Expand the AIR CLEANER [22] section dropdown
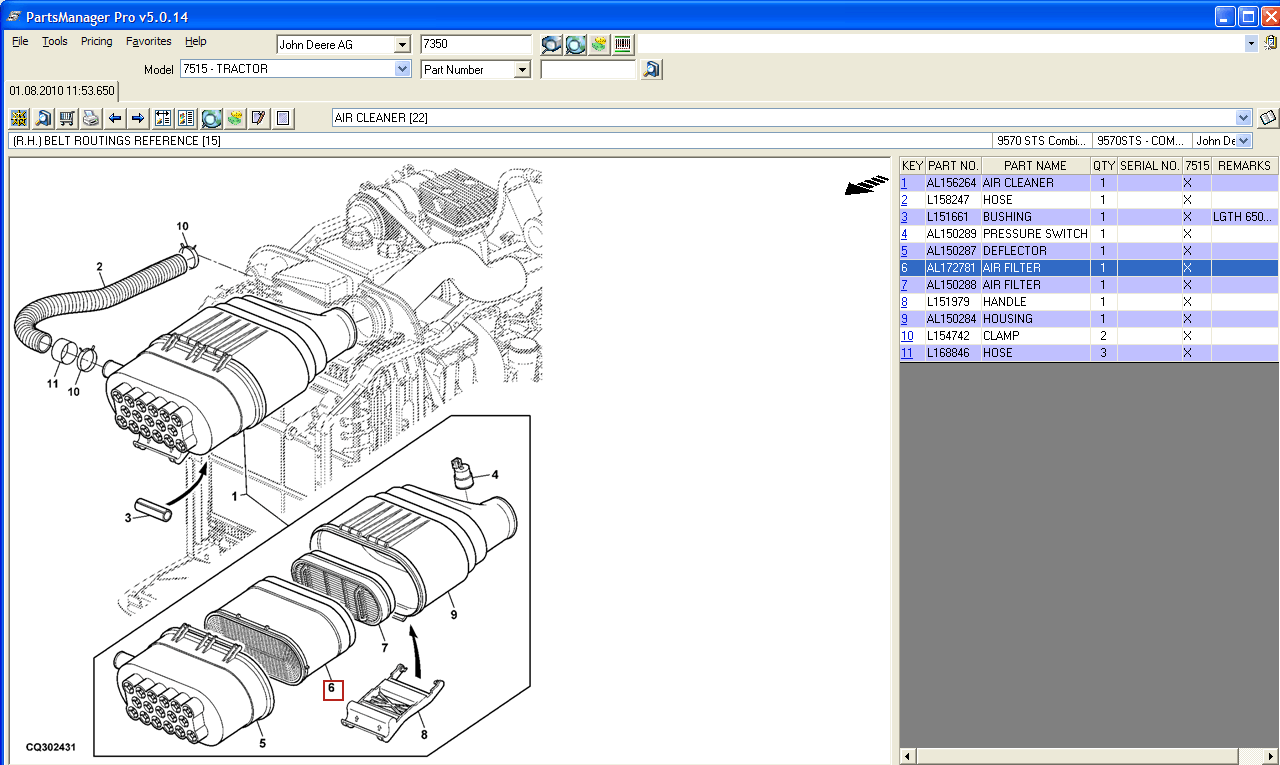1280x765 pixels. [x=1243, y=118]
